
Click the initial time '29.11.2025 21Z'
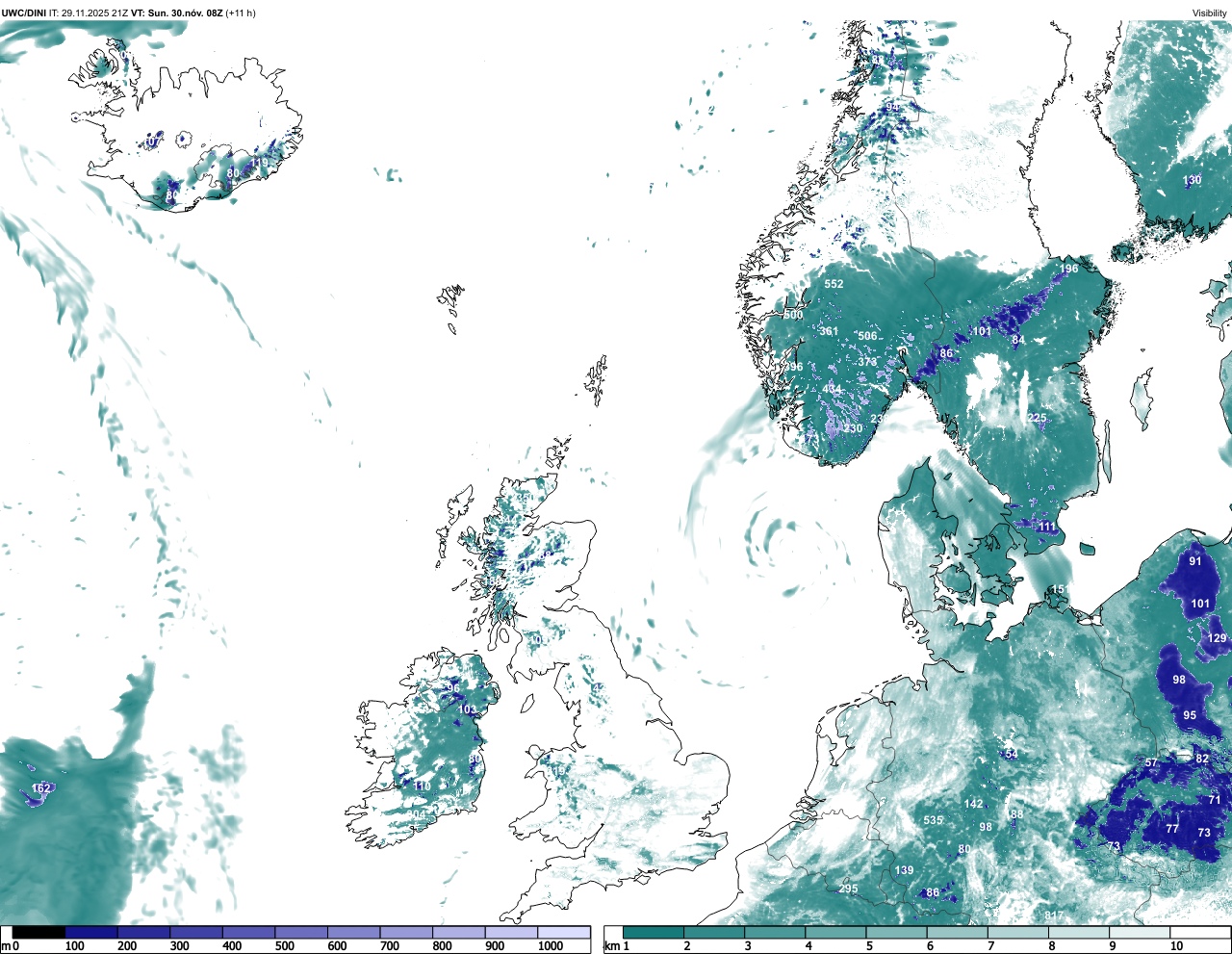pos(95,13)
